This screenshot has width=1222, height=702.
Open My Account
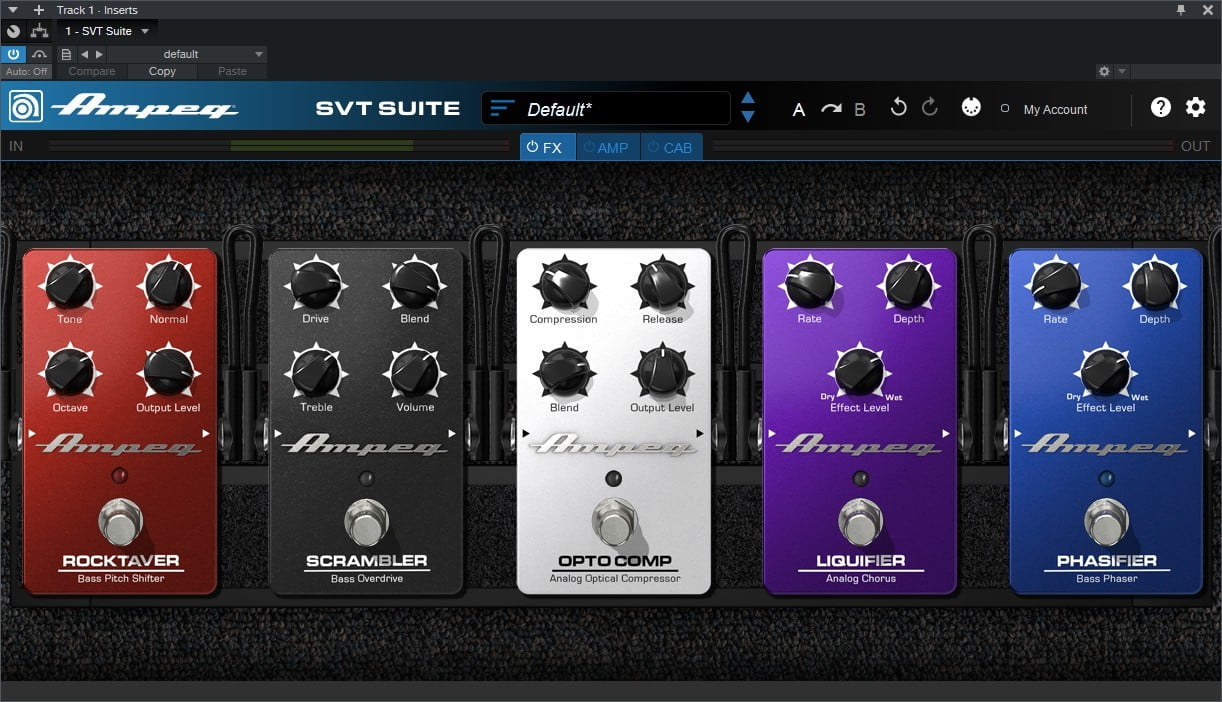pos(1055,110)
